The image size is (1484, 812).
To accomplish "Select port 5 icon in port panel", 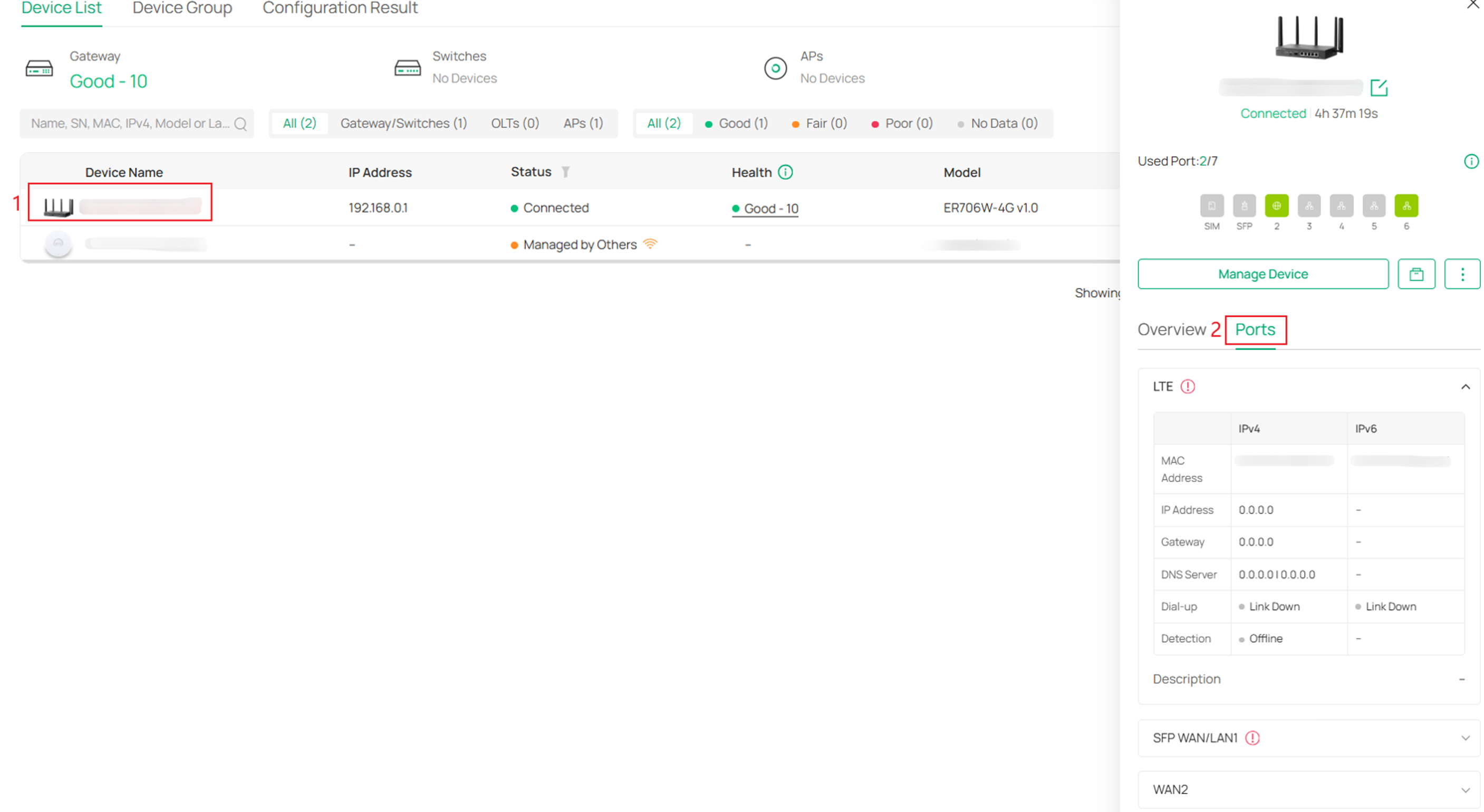I will click(x=1374, y=206).
